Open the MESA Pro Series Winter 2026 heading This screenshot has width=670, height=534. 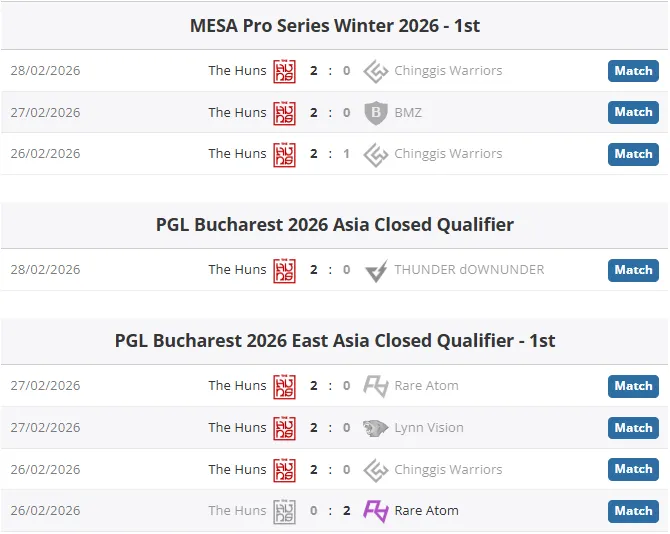pos(335,26)
